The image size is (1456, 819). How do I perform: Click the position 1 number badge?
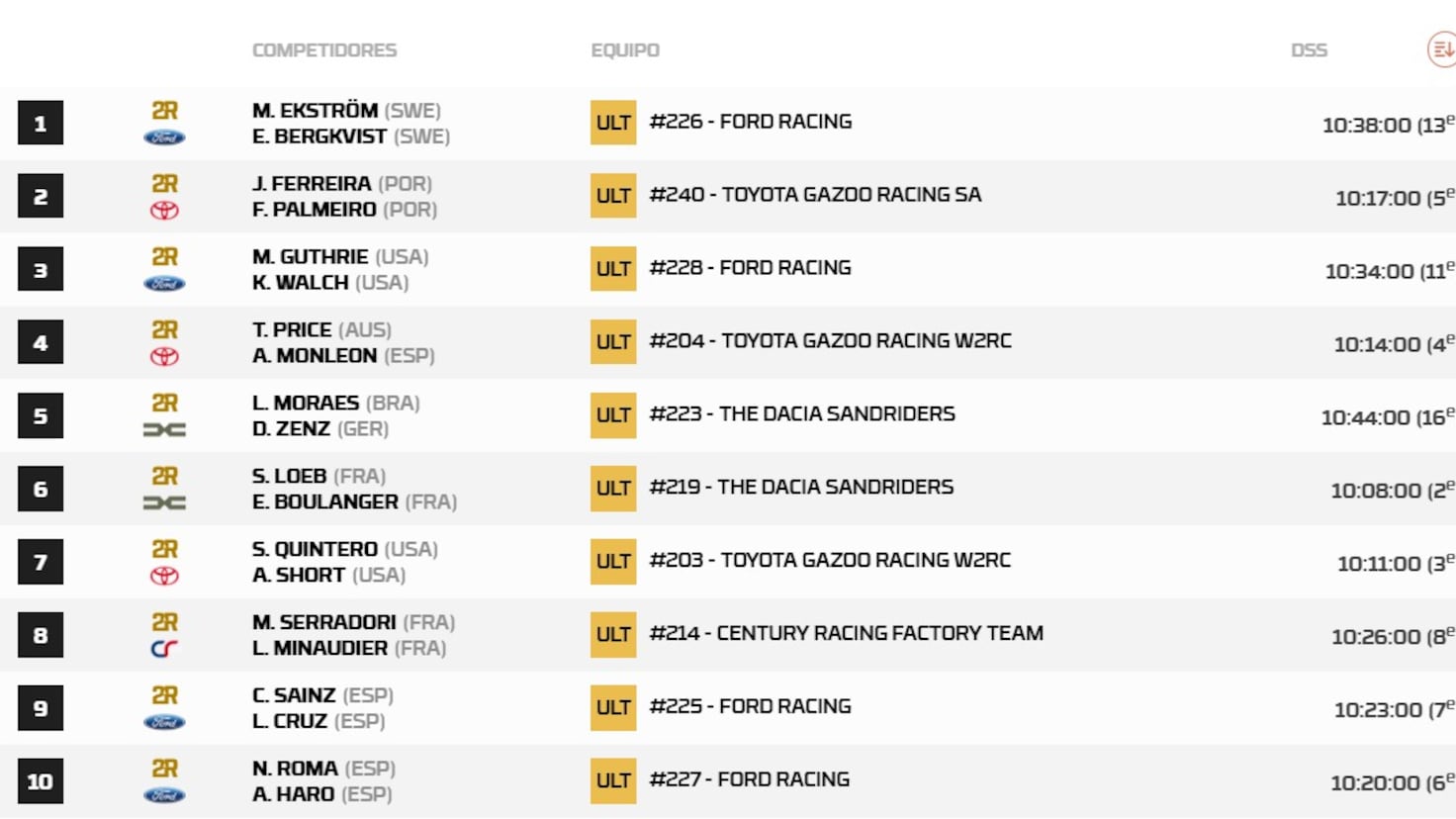(x=41, y=124)
